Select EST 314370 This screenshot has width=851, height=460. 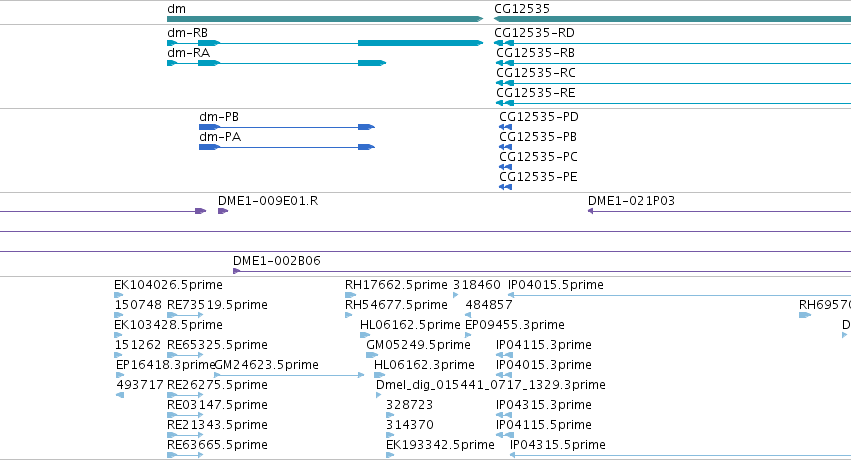point(410,425)
